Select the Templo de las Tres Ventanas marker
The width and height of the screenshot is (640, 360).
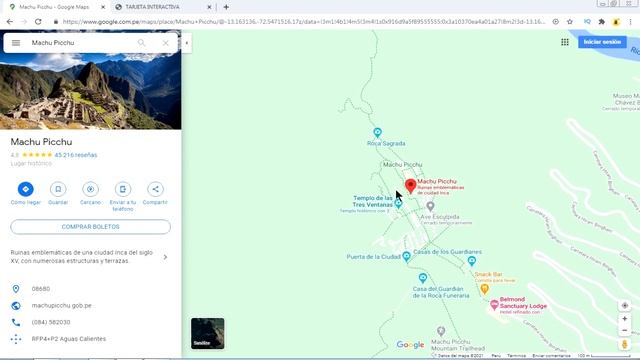tap(398, 204)
